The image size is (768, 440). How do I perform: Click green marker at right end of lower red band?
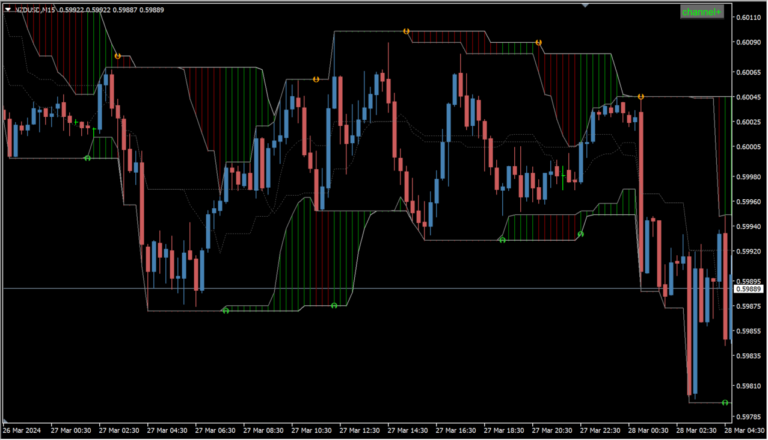[x=581, y=234]
